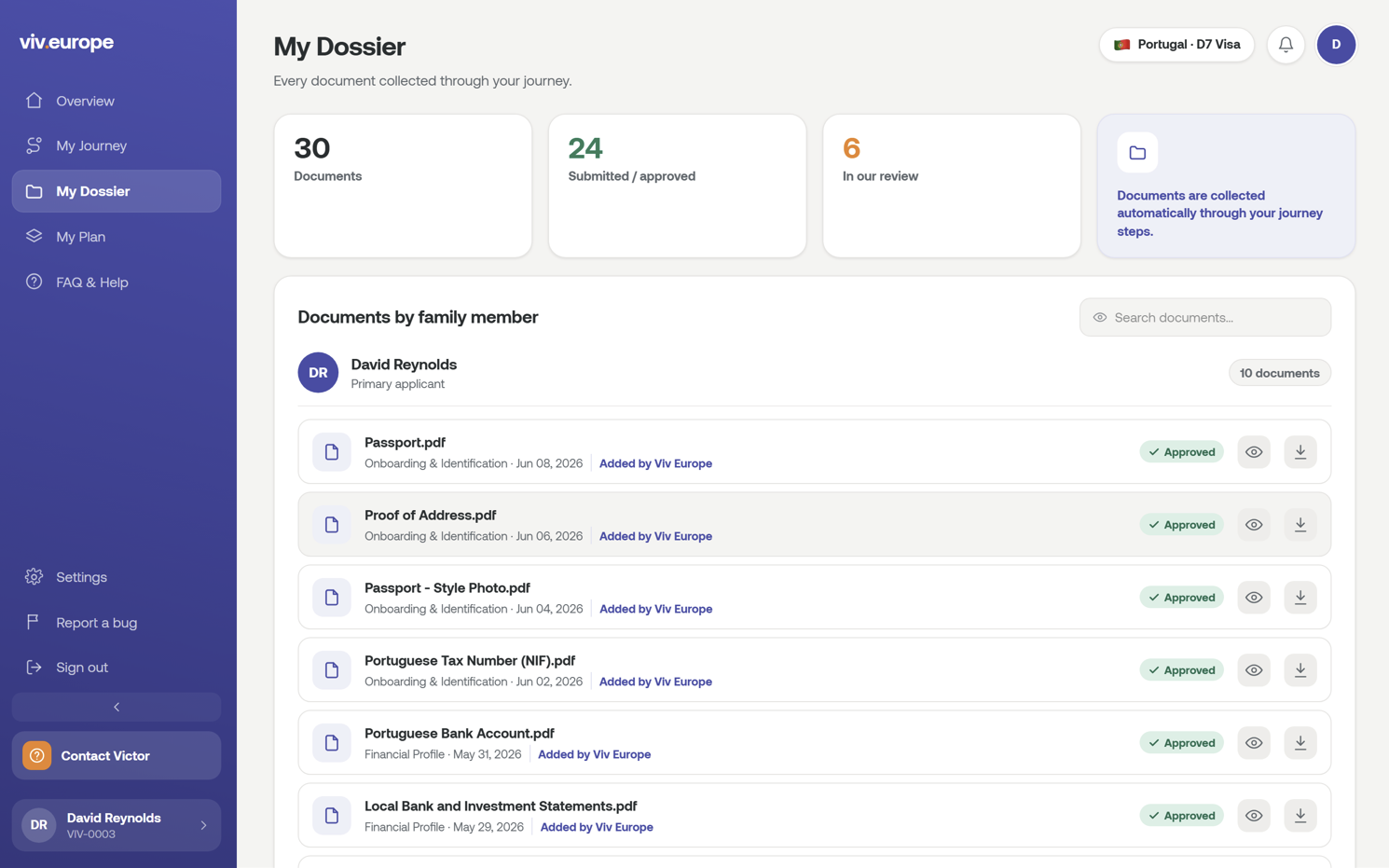Download Passport - Style Photo.pdf
Viewport: 1389px width, 868px height.
click(x=1300, y=598)
